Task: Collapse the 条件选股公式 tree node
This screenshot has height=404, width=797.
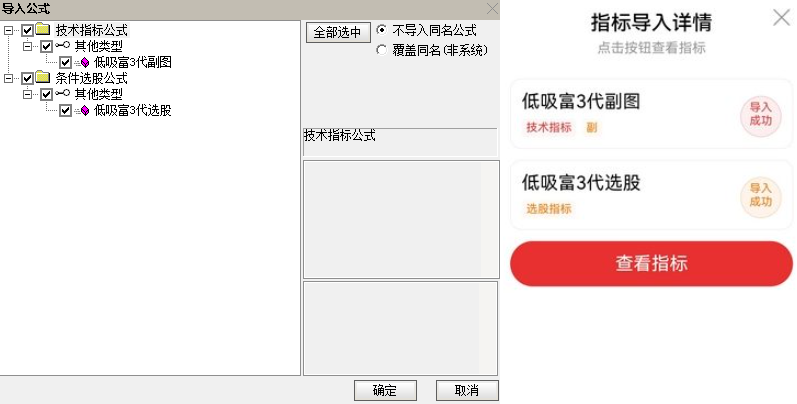Action: click(x=8, y=78)
